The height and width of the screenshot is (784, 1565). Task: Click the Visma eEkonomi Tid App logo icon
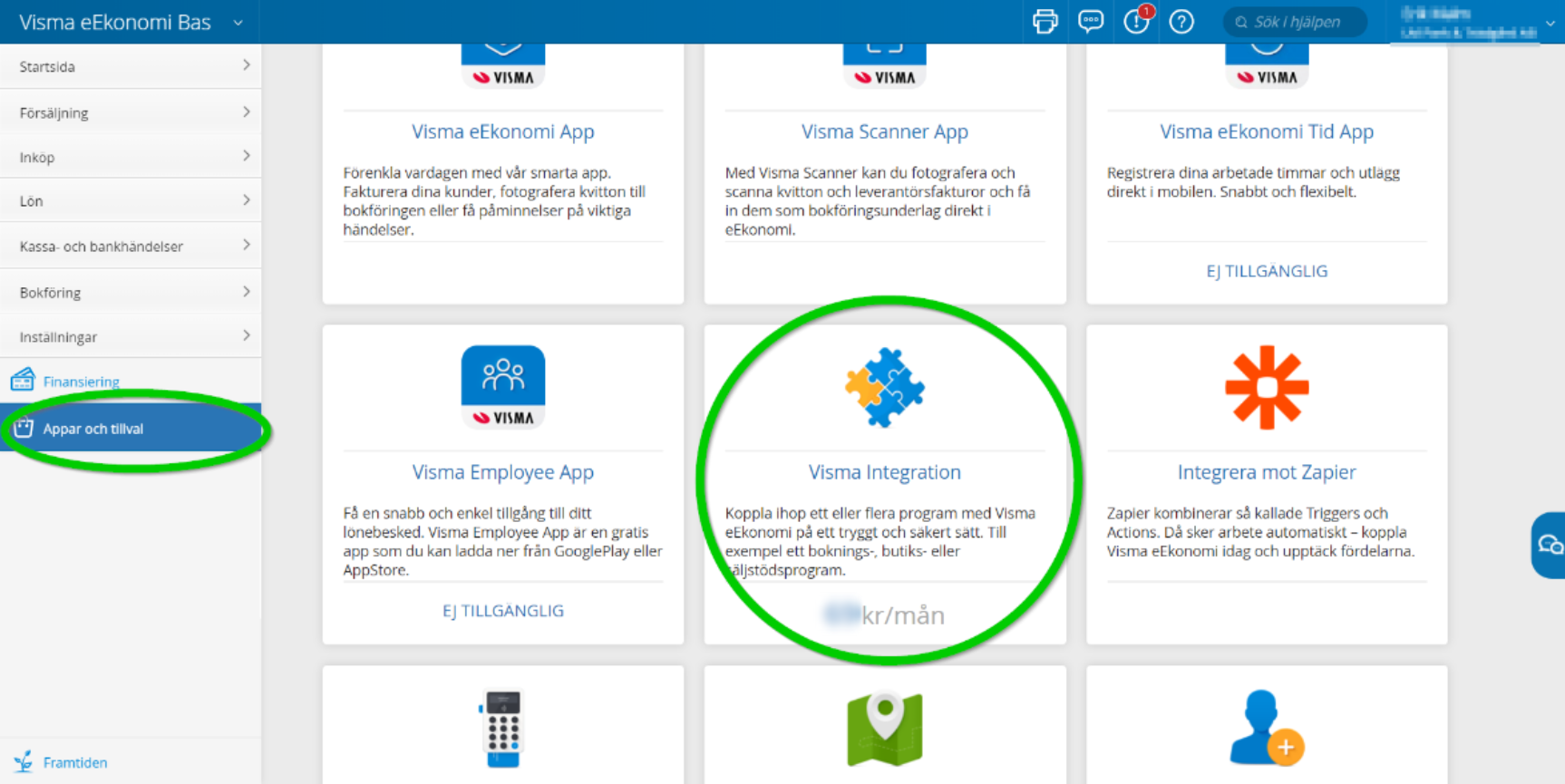click(1267, 65)
